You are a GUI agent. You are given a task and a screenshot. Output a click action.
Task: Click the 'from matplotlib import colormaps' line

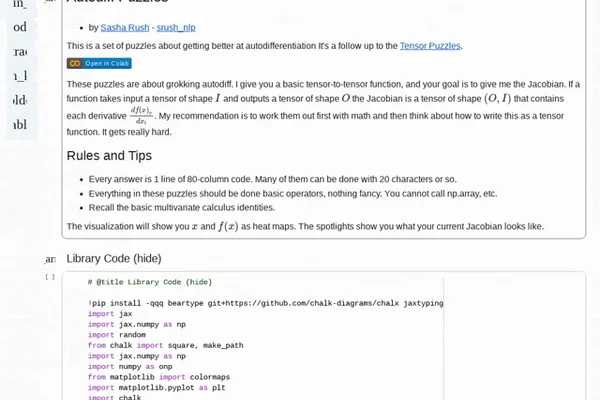[x=159, y=377]
